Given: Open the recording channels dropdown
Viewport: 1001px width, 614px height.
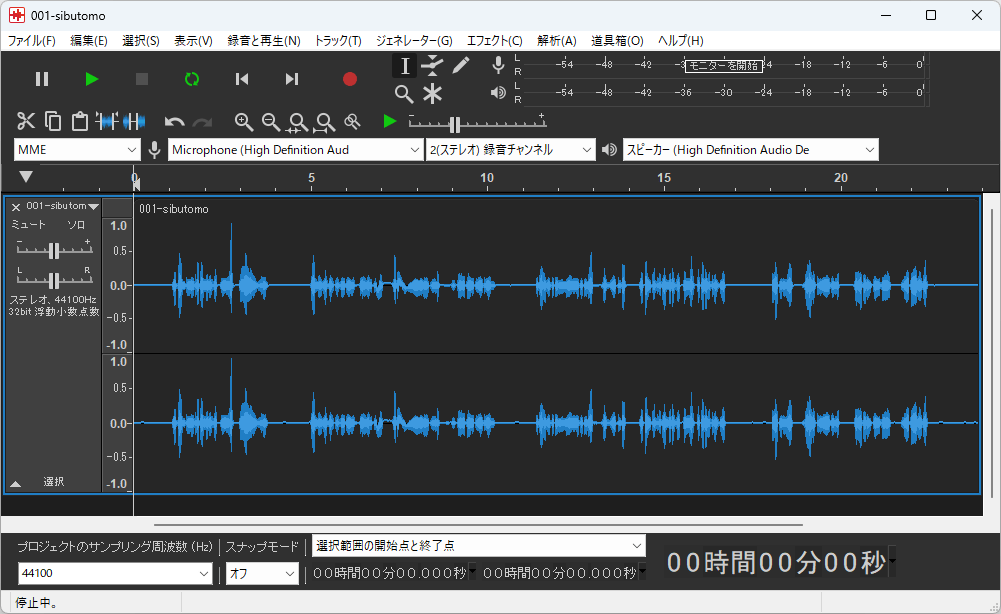Looking at the screenshot, I should click(511, 150).
